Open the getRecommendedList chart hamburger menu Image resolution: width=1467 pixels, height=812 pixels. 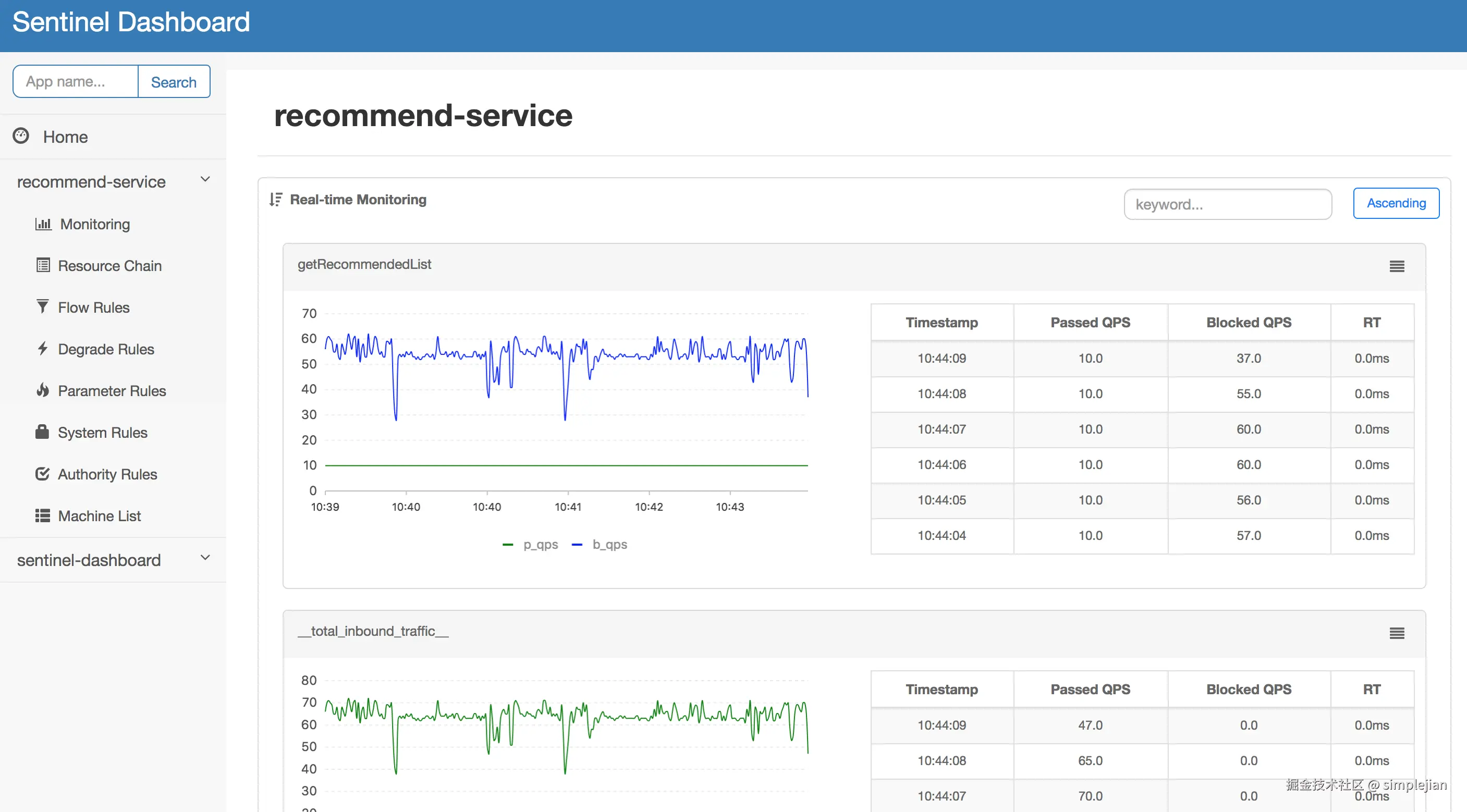(x=1397, y=266)
